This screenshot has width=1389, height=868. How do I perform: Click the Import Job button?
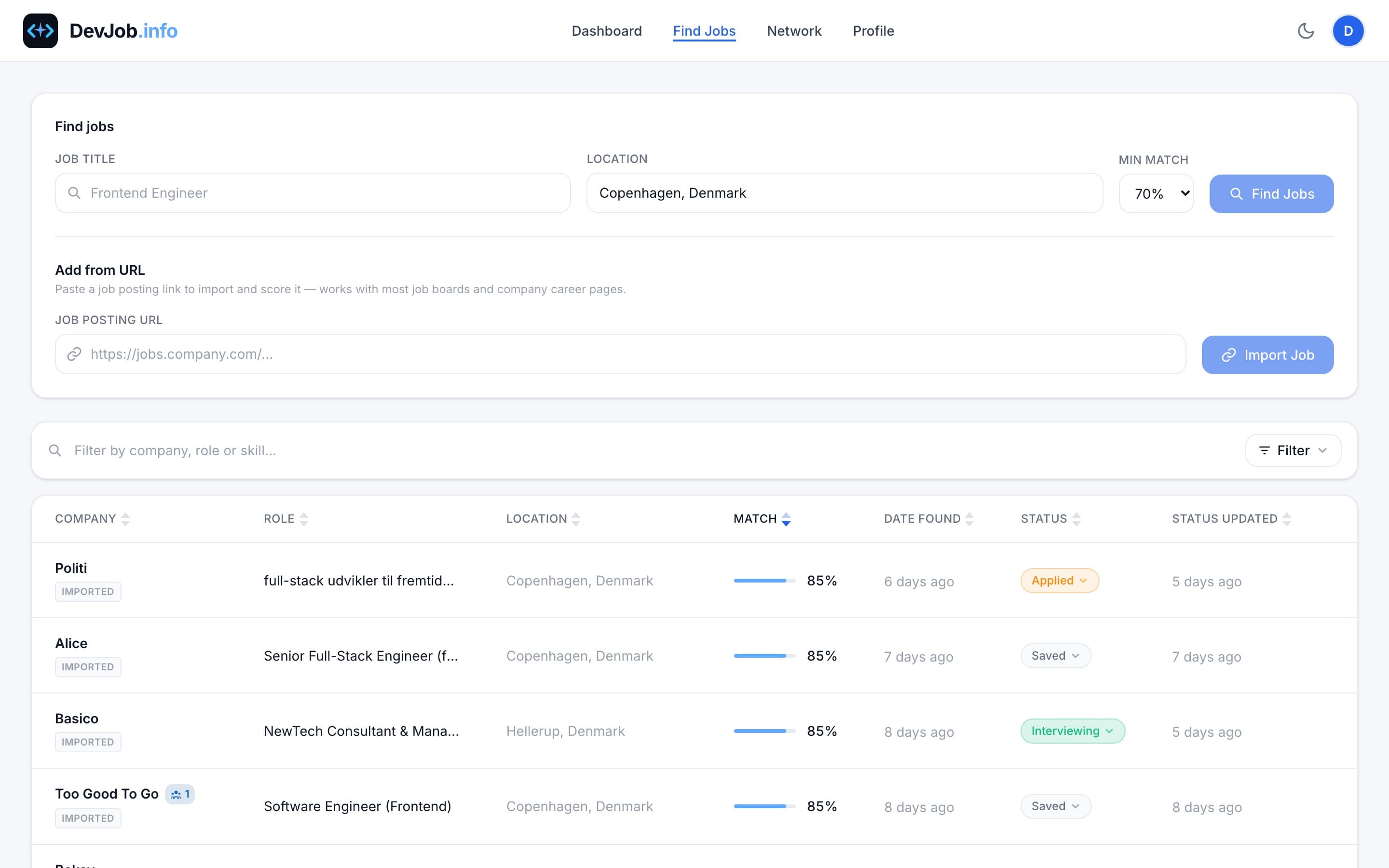pyautogui.click(x=1267, y=355)
